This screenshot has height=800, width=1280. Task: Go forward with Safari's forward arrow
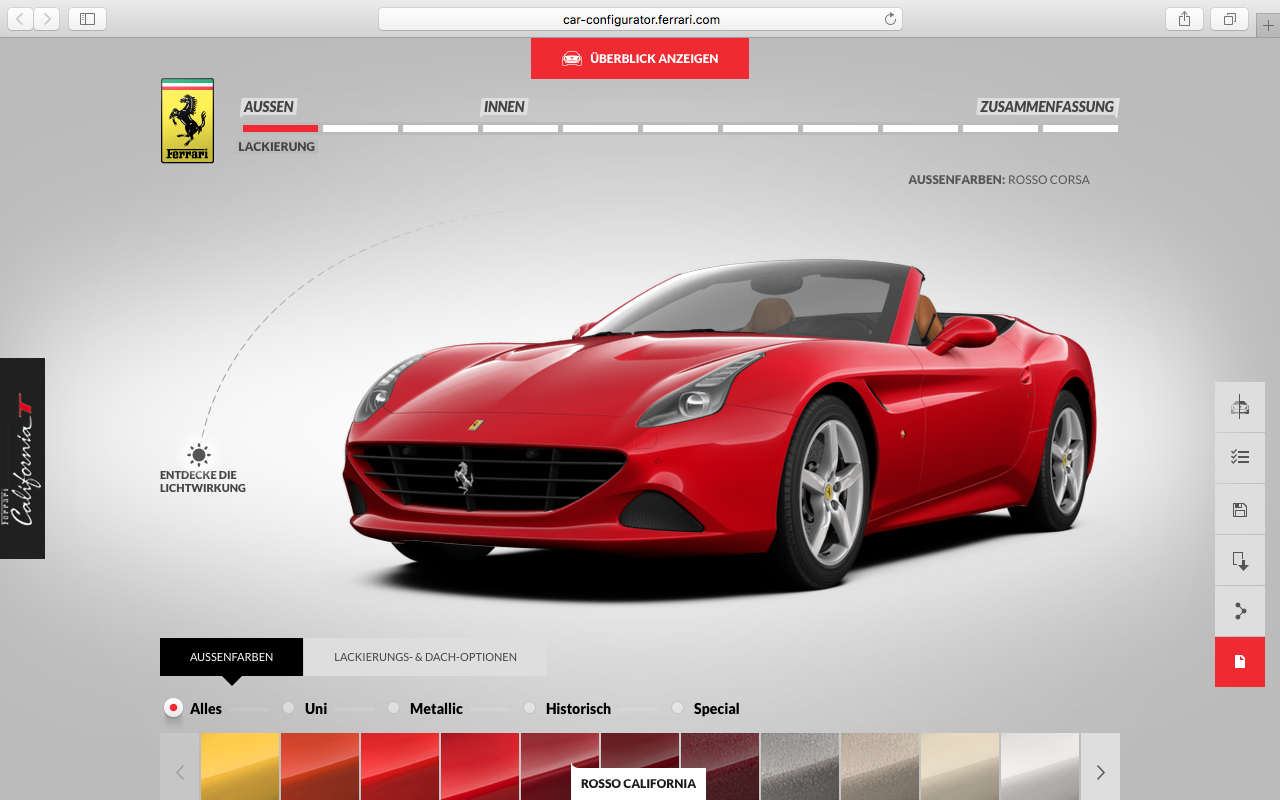[46, 19]
